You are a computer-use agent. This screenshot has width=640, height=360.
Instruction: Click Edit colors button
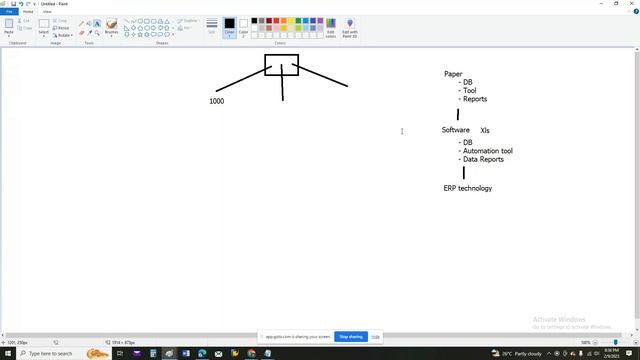point(331,28)
